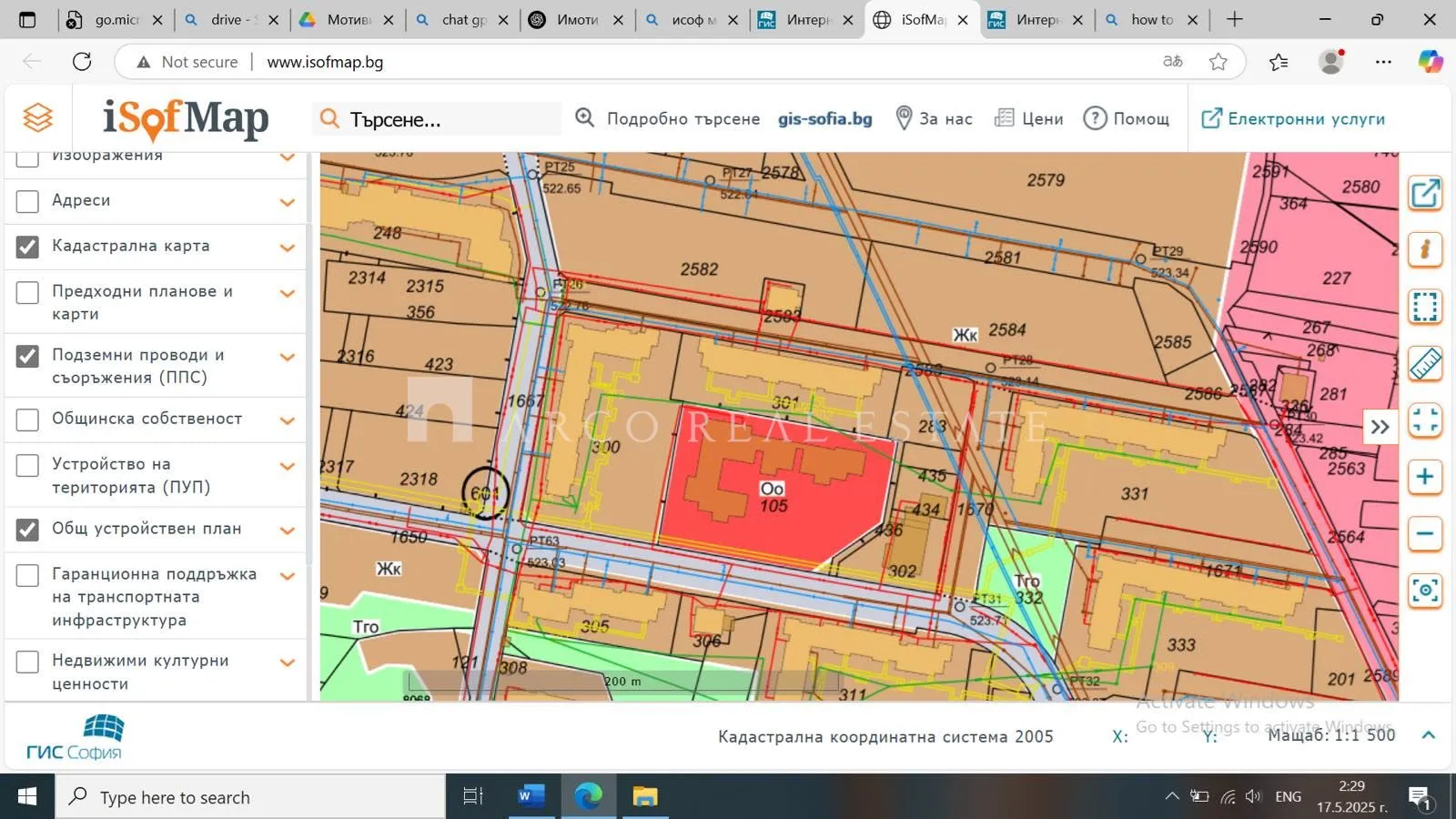Enable the Общинска собственост checkbox

coord(28,420)
